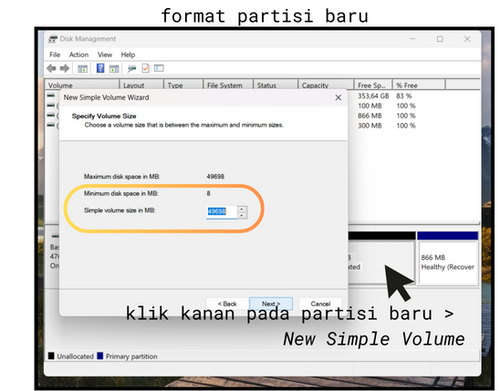The image size is (500, 391).
Task: Minimize the Disk Management window
Action: click(413, 39)
